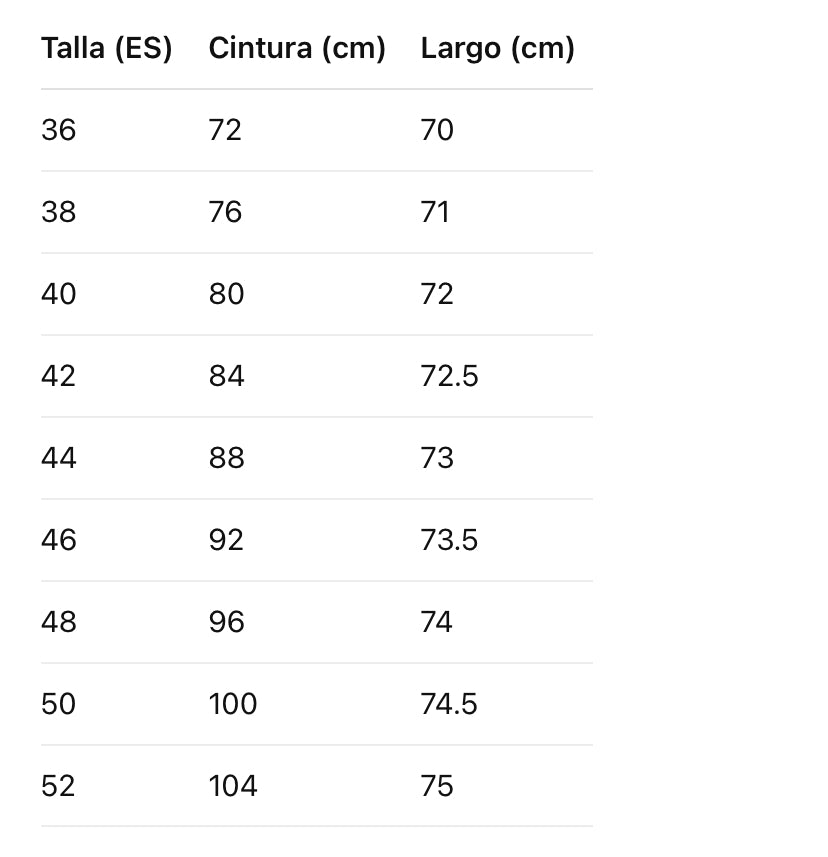Click length value 72.5 cm
The image size is (828, 857).
(x=449, y=376)
